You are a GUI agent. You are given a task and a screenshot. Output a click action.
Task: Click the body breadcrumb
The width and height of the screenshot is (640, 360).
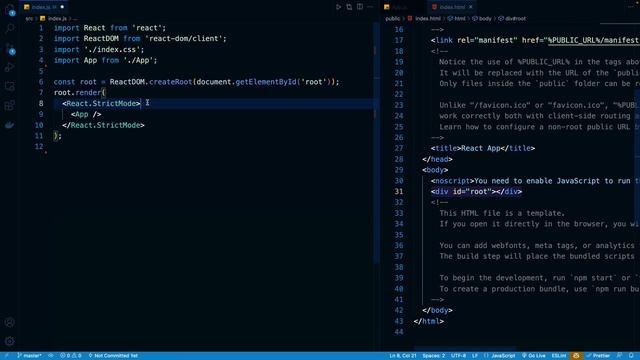click(484, 18)
